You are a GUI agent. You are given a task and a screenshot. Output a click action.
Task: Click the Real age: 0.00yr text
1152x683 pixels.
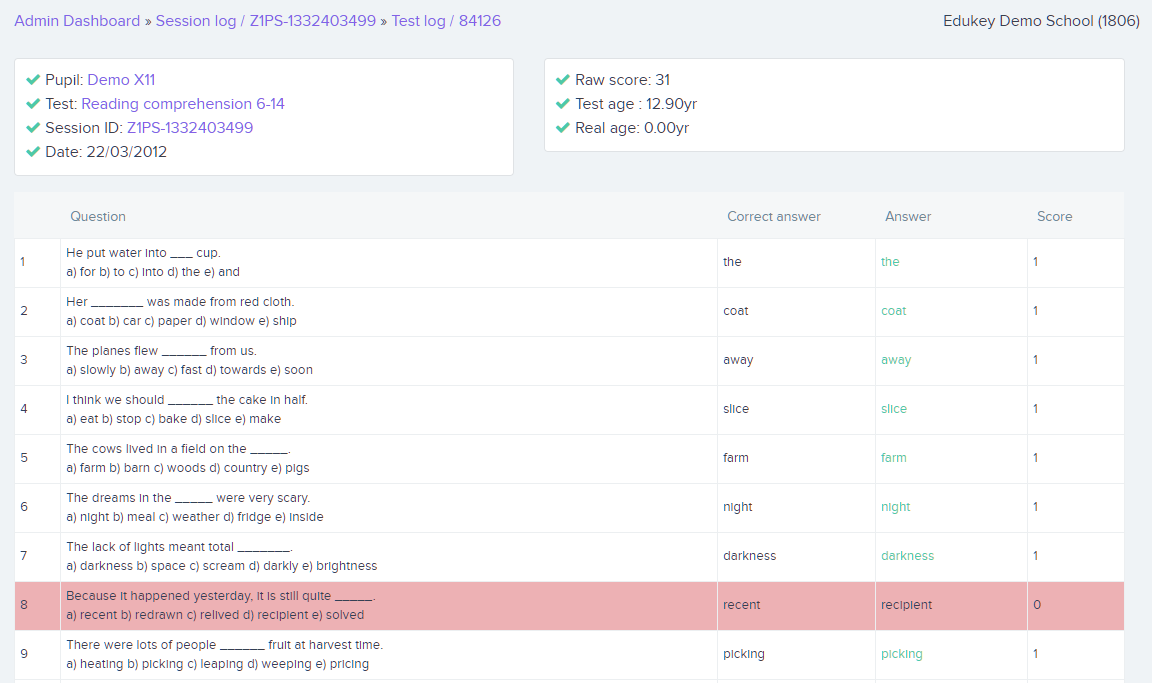pyautogui.click(x=632, y=128)
